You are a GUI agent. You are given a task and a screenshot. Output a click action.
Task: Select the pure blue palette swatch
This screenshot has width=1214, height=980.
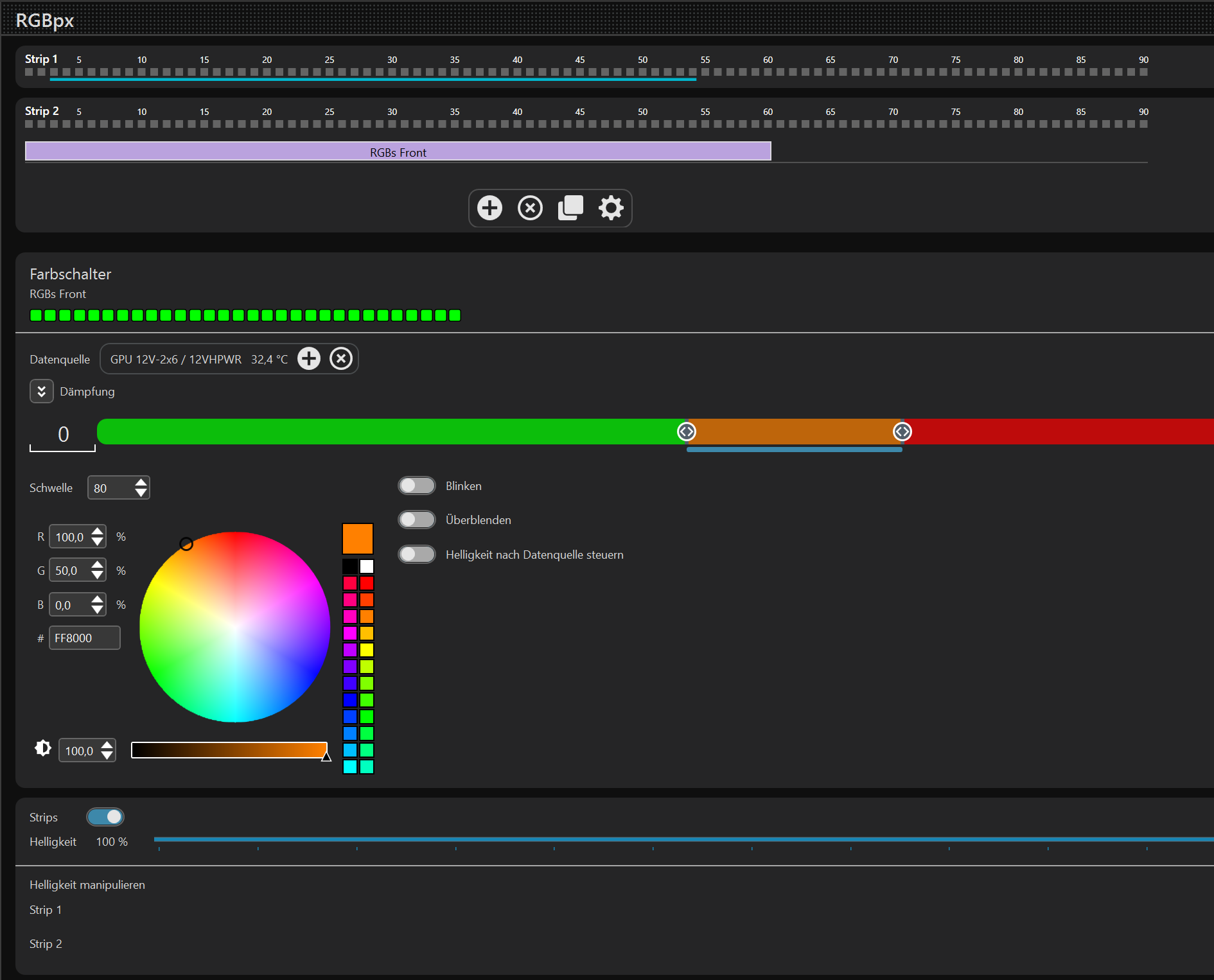(350, 700)
